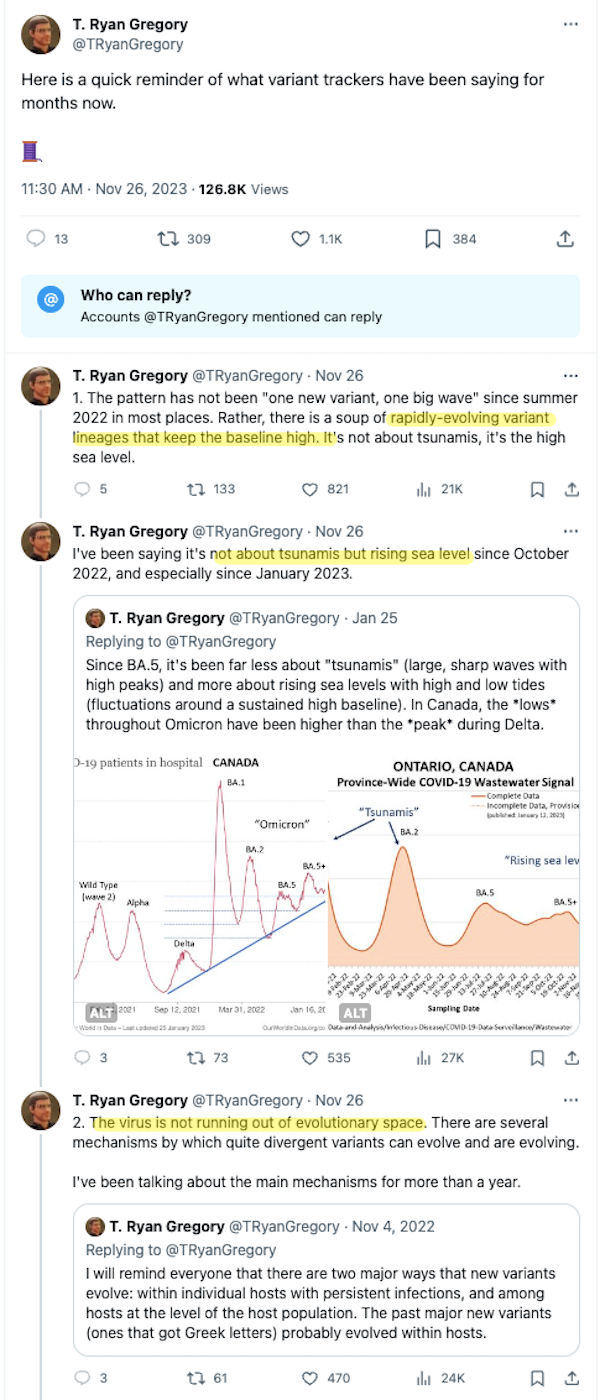Click the @TRyanGregory handle under the author name
Viewport: 600px width, 1400px height.
[128, 44]
